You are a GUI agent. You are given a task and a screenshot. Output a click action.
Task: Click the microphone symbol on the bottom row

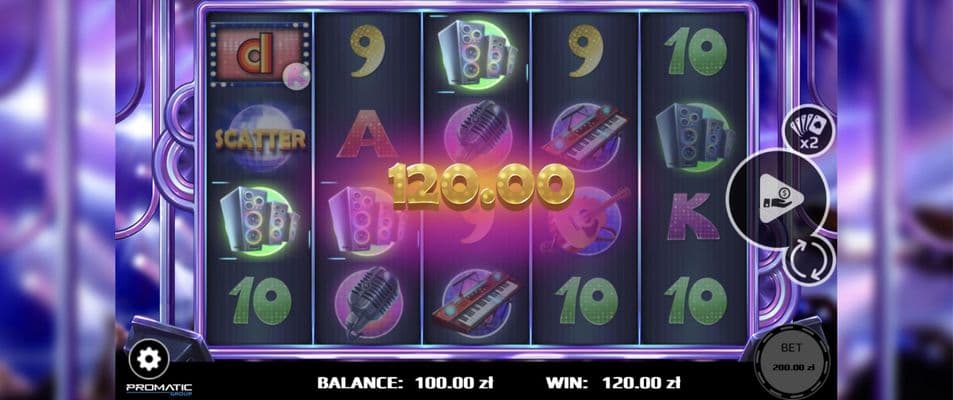tap(368, 303)
